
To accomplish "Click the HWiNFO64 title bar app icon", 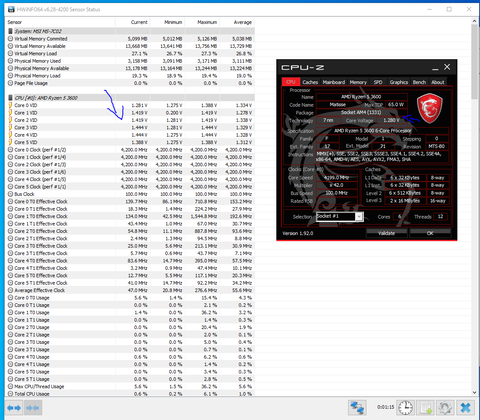I will click(11, 9).
